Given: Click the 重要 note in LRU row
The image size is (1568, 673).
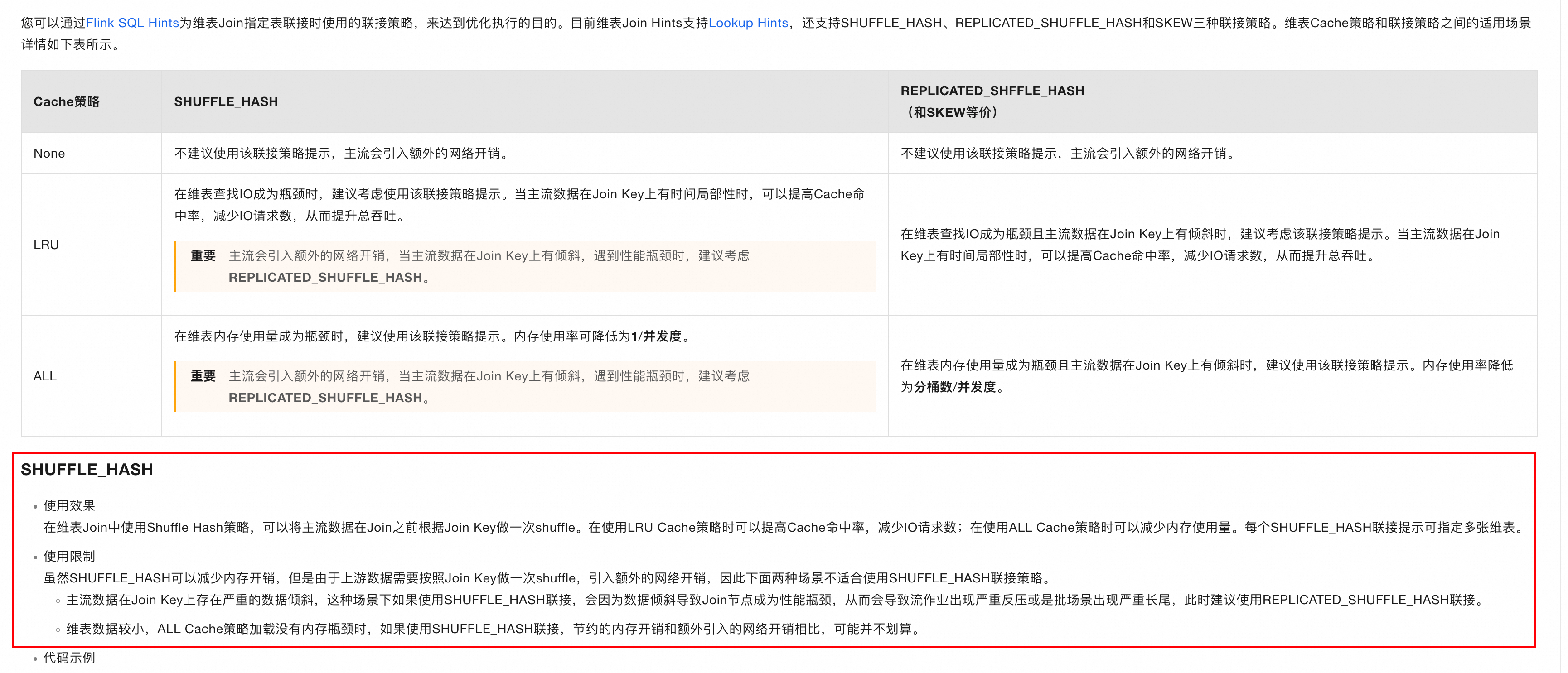Looking at the screenshot, I should coord(203,255).
